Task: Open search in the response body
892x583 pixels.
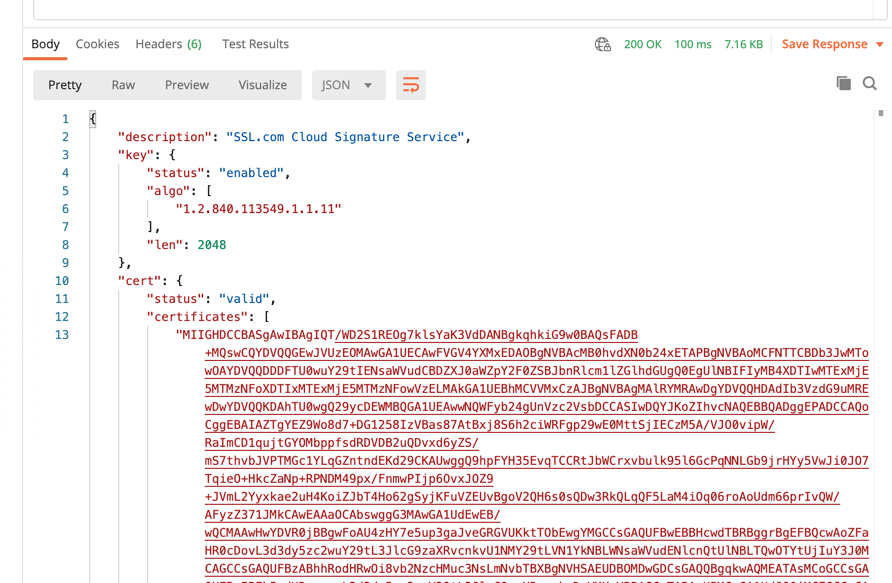Action: [870, 84]
